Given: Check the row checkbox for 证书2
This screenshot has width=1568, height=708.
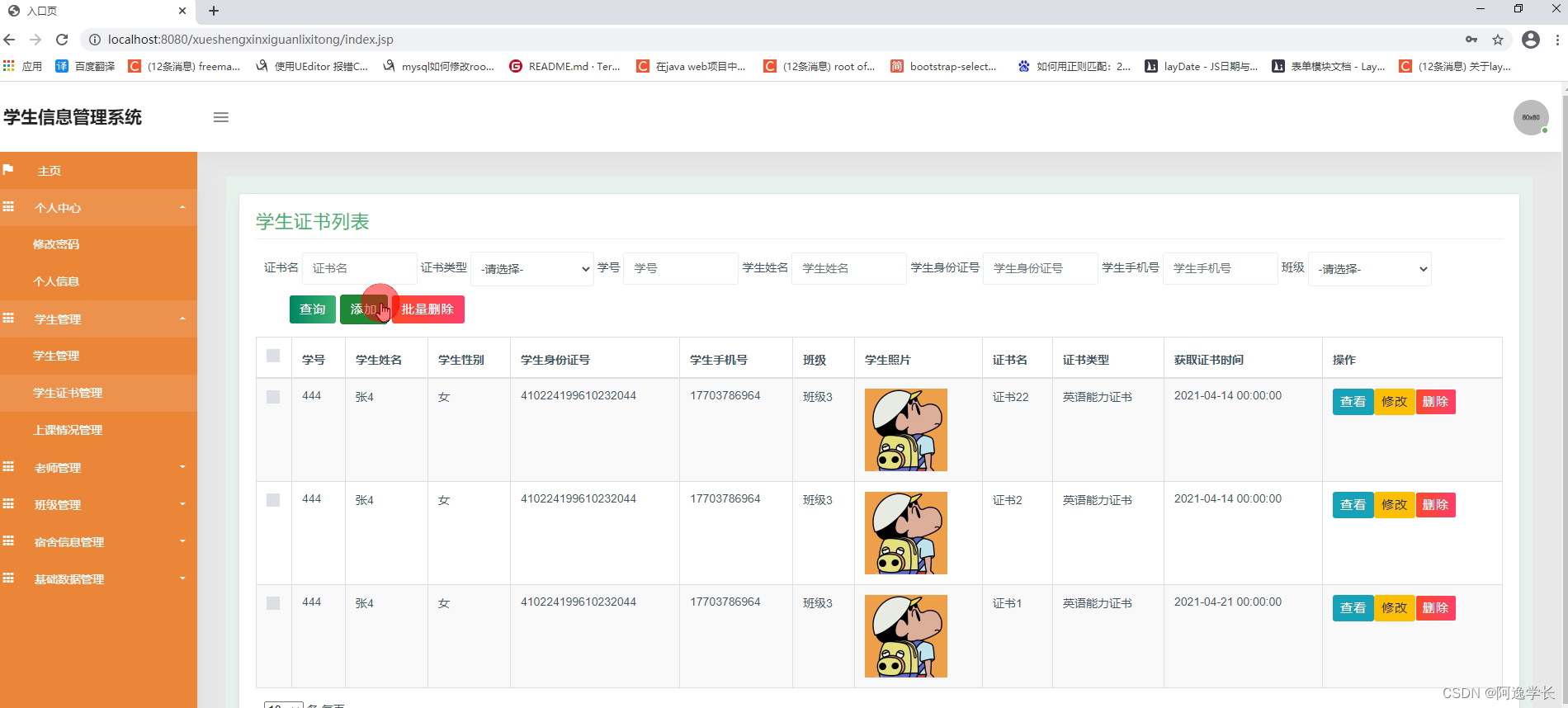Looking at the screenshot, I should pos(273,500).
